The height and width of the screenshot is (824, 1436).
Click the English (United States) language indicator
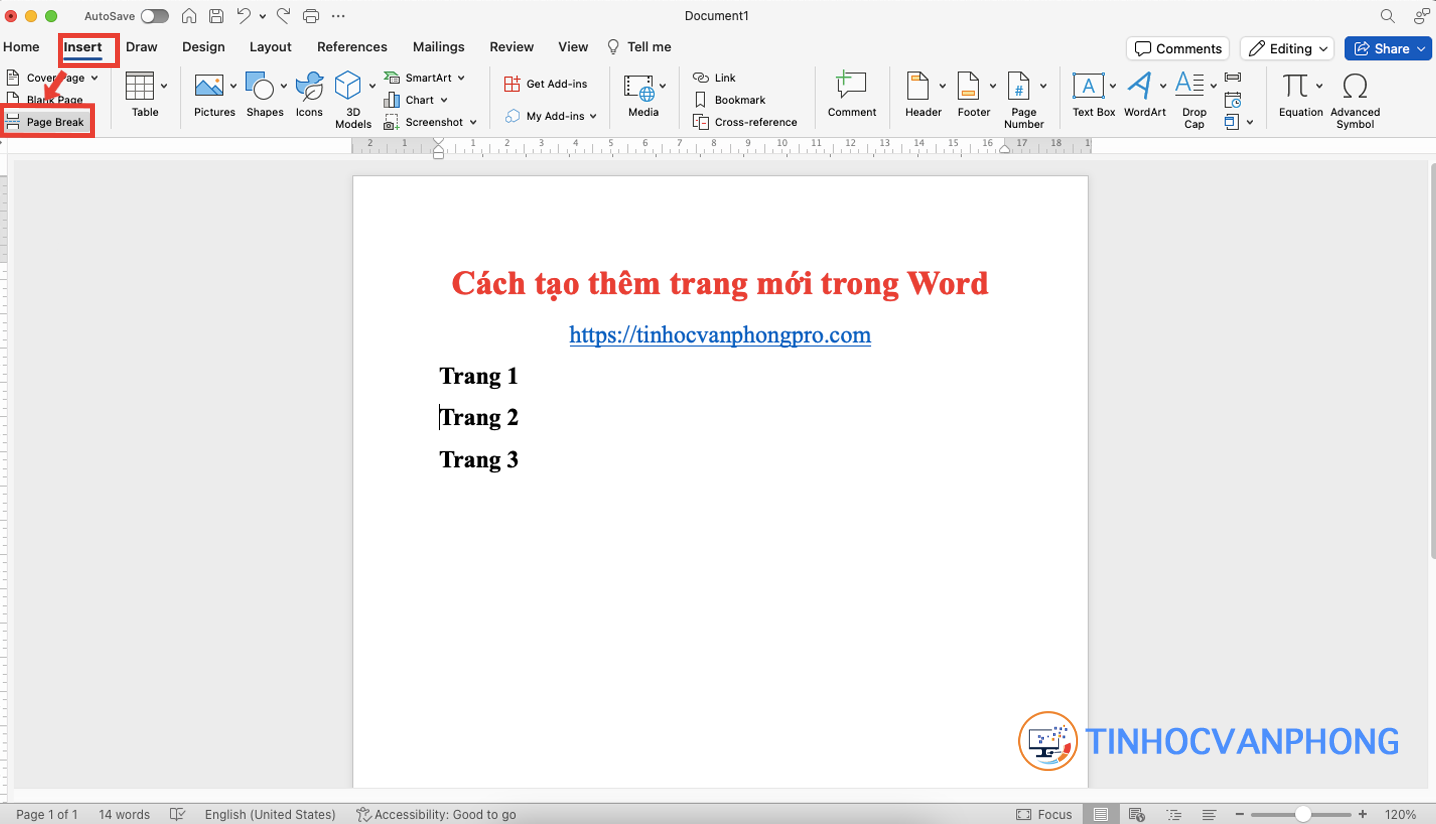[270, 814]
